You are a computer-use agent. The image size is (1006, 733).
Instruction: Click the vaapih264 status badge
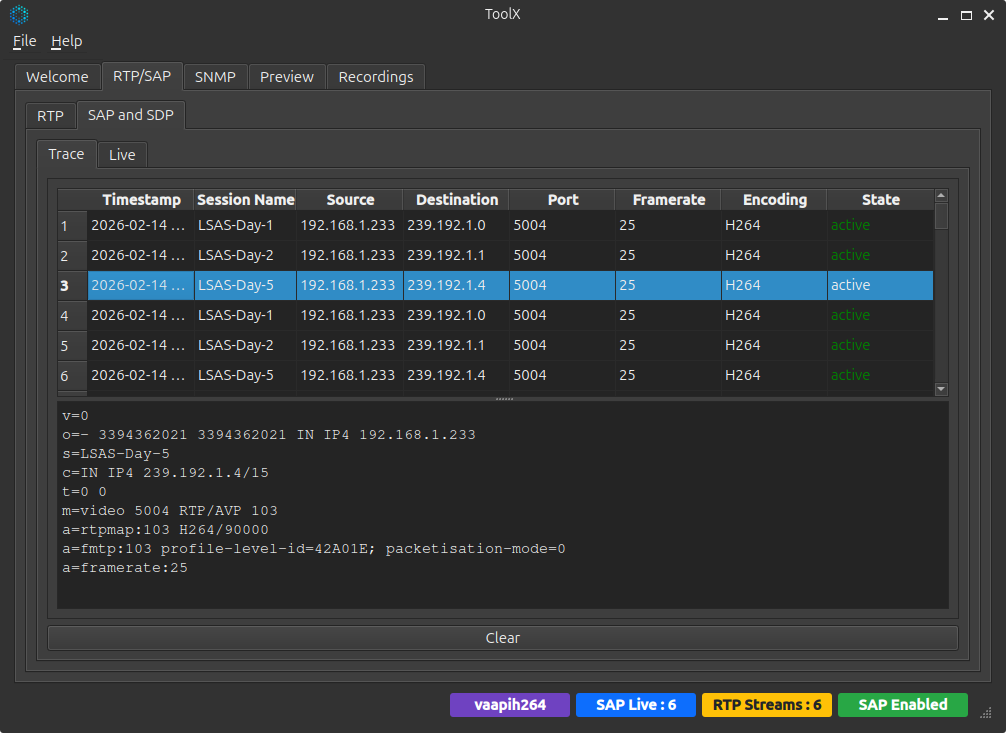509,705
